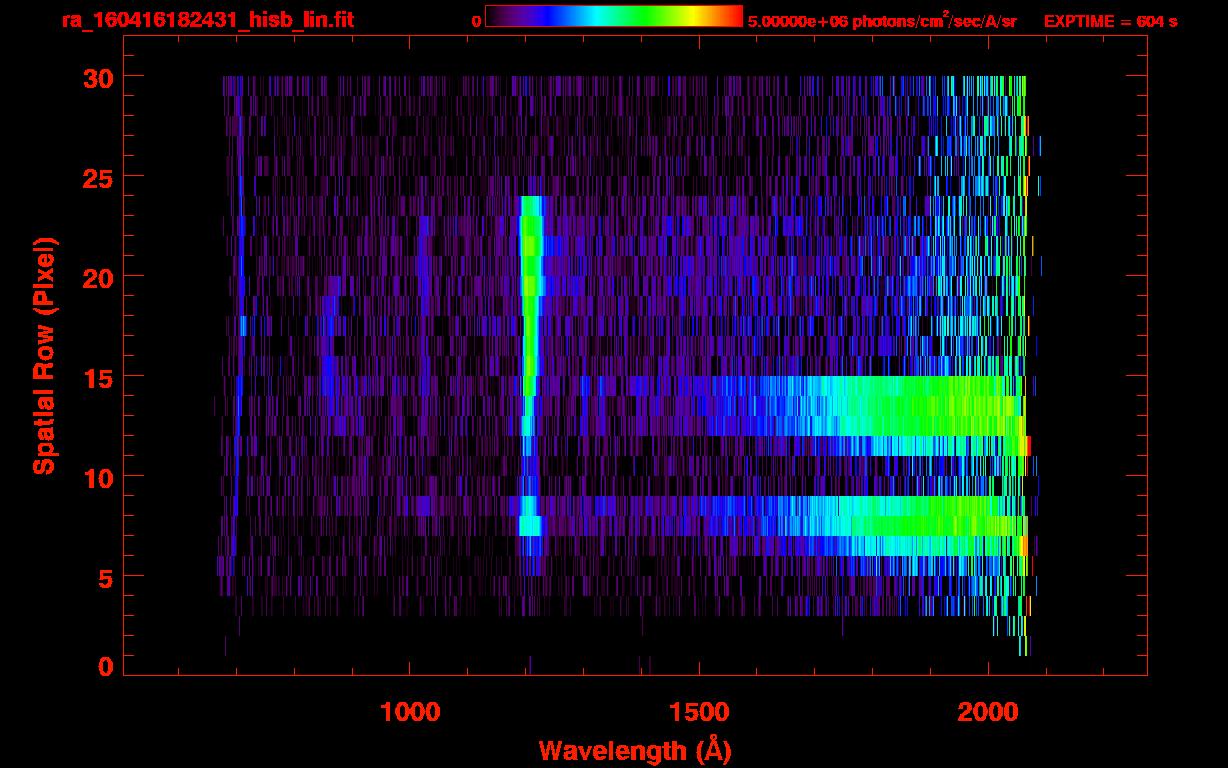Click the 1000 wavelength tick label
Screen dimensions: 1228x768
tap(410, 712)
